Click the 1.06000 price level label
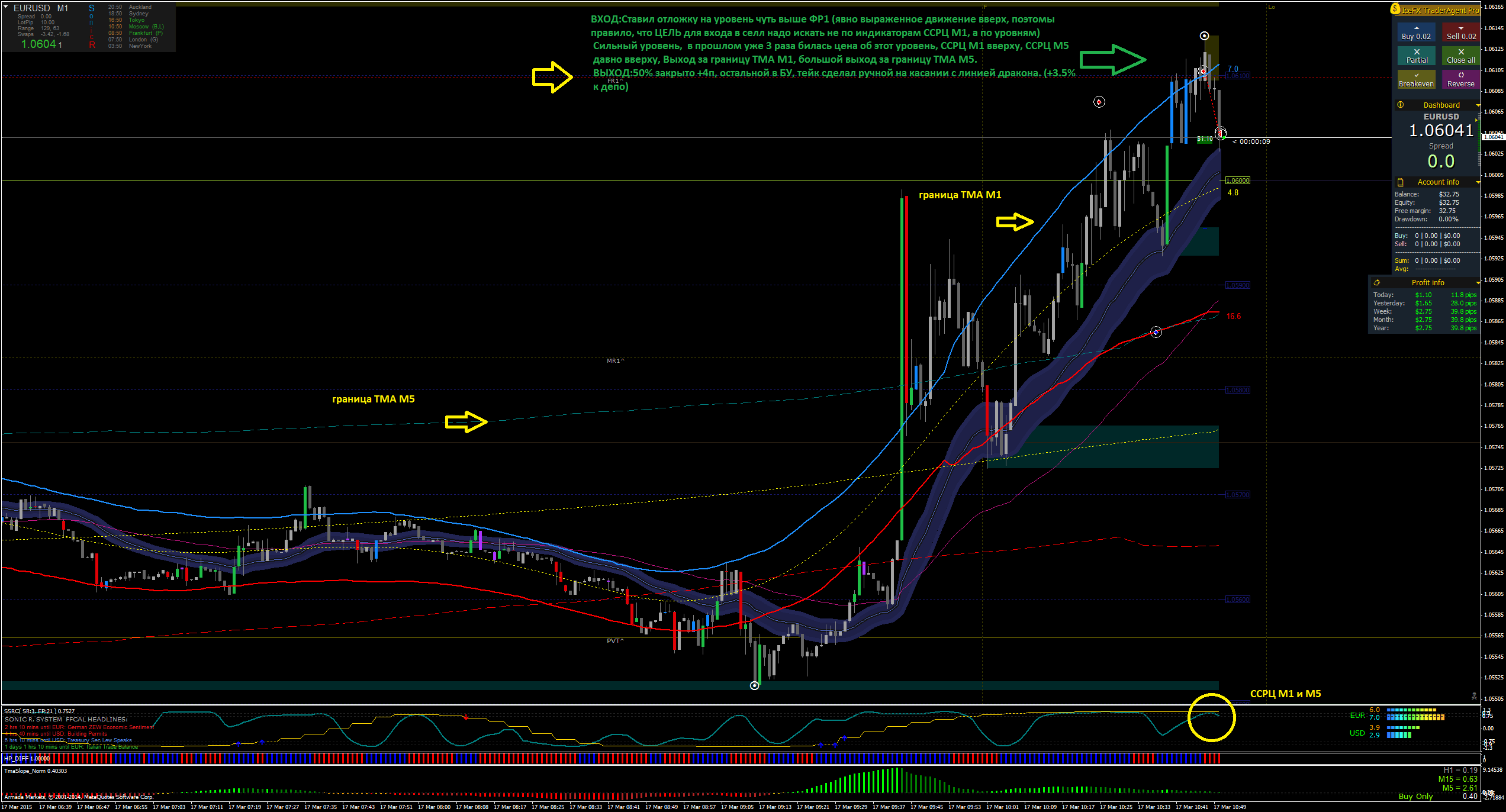 [x=1237, y=181]
